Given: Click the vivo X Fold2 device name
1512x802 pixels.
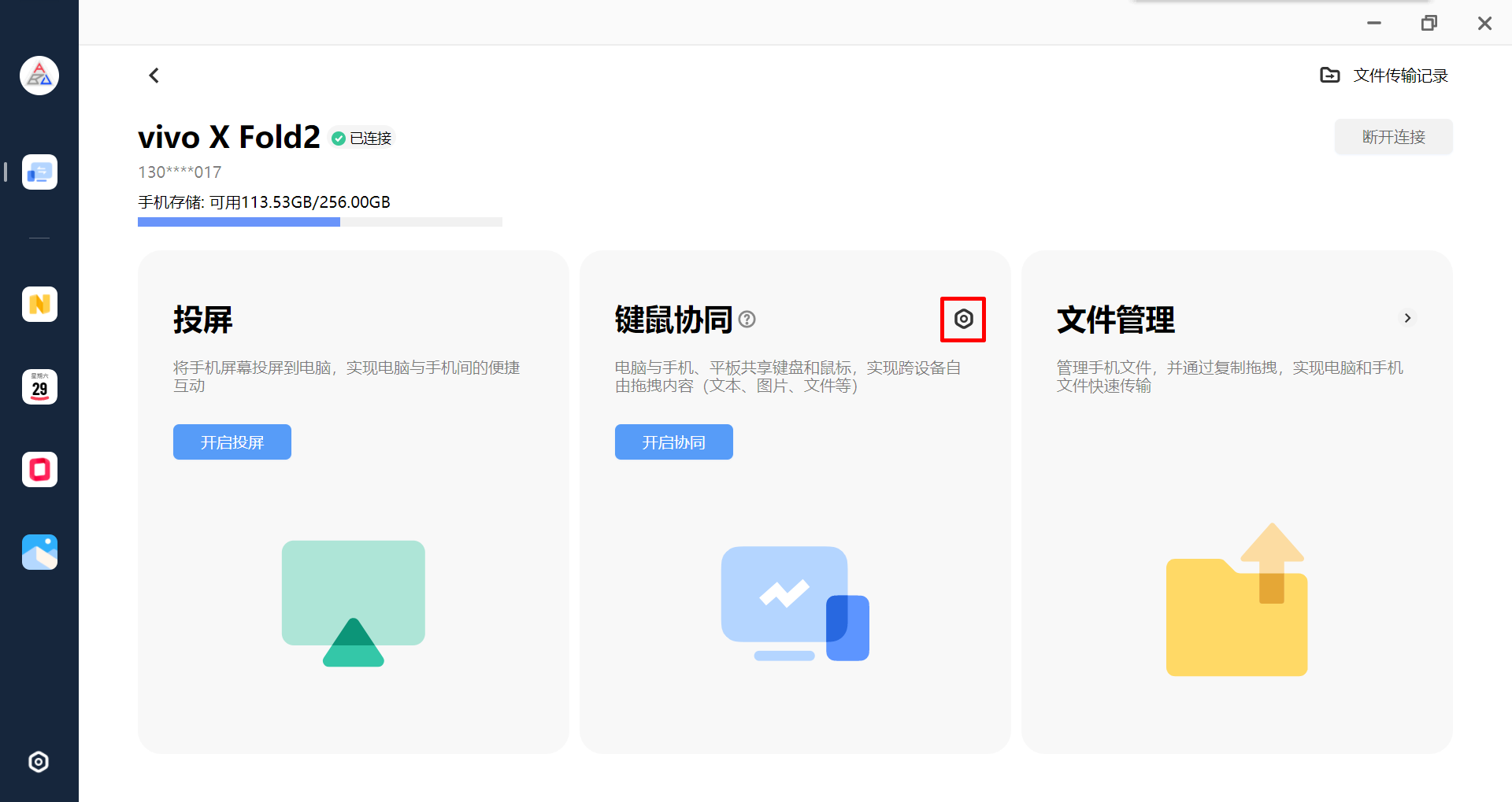Looking at the screenshot, I should [x=229, y=137].
